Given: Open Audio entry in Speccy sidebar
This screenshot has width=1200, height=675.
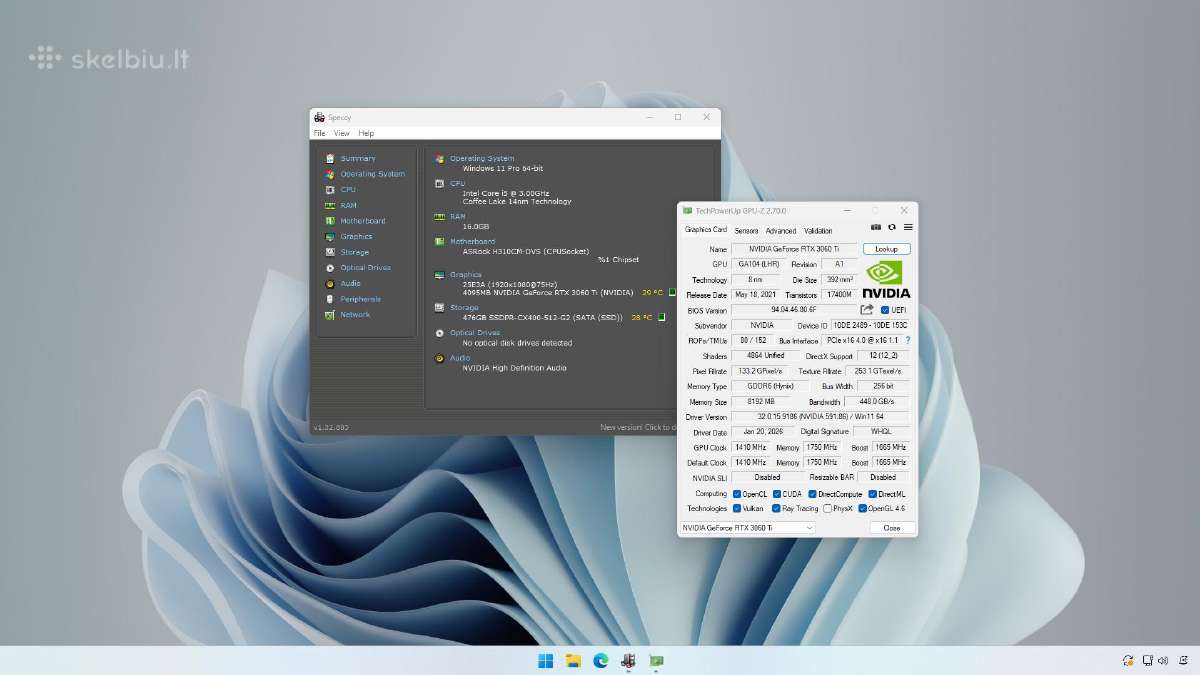Looking at the screenshot, I should tap(350, 283).
